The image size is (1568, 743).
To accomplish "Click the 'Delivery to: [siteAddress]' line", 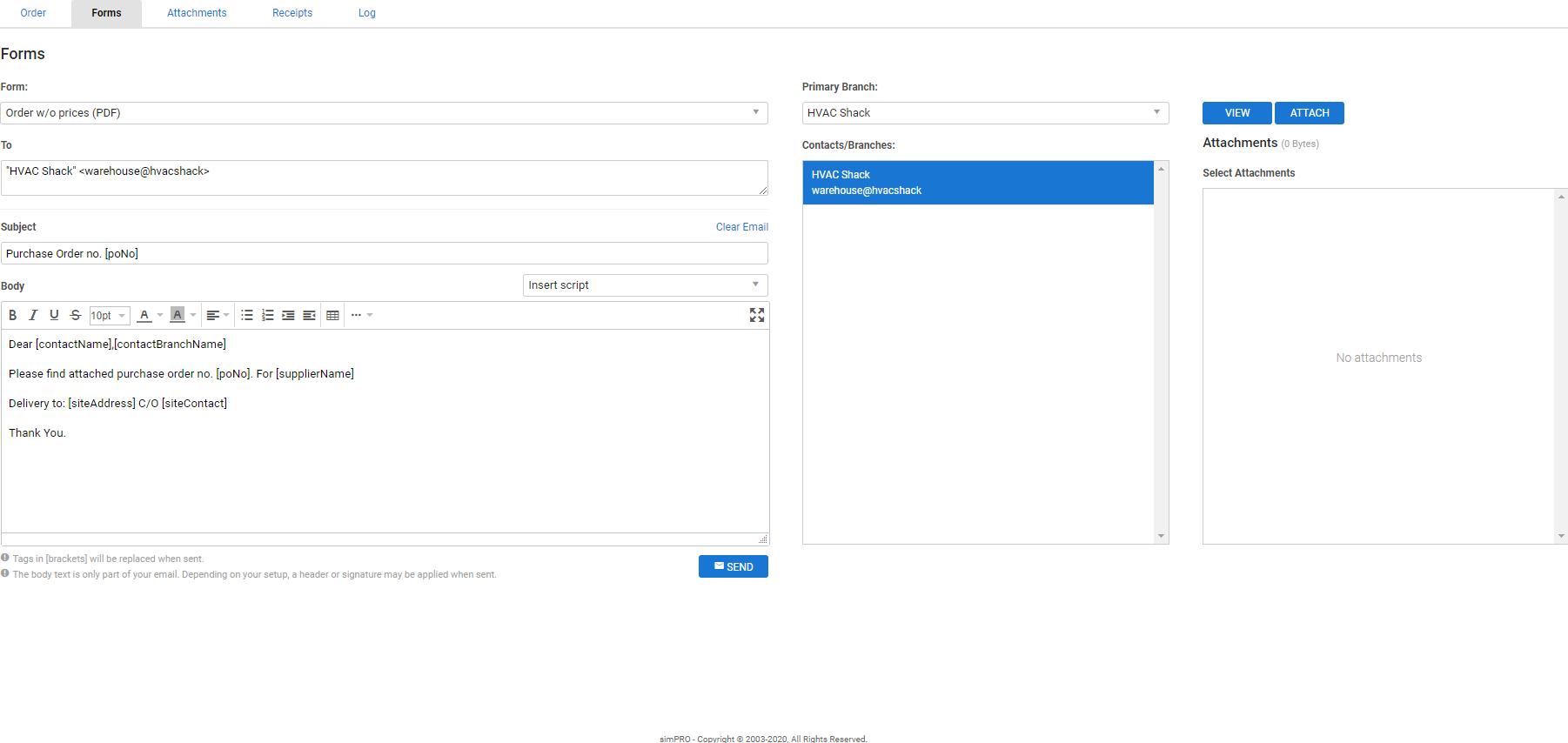I will click(117, 404).
